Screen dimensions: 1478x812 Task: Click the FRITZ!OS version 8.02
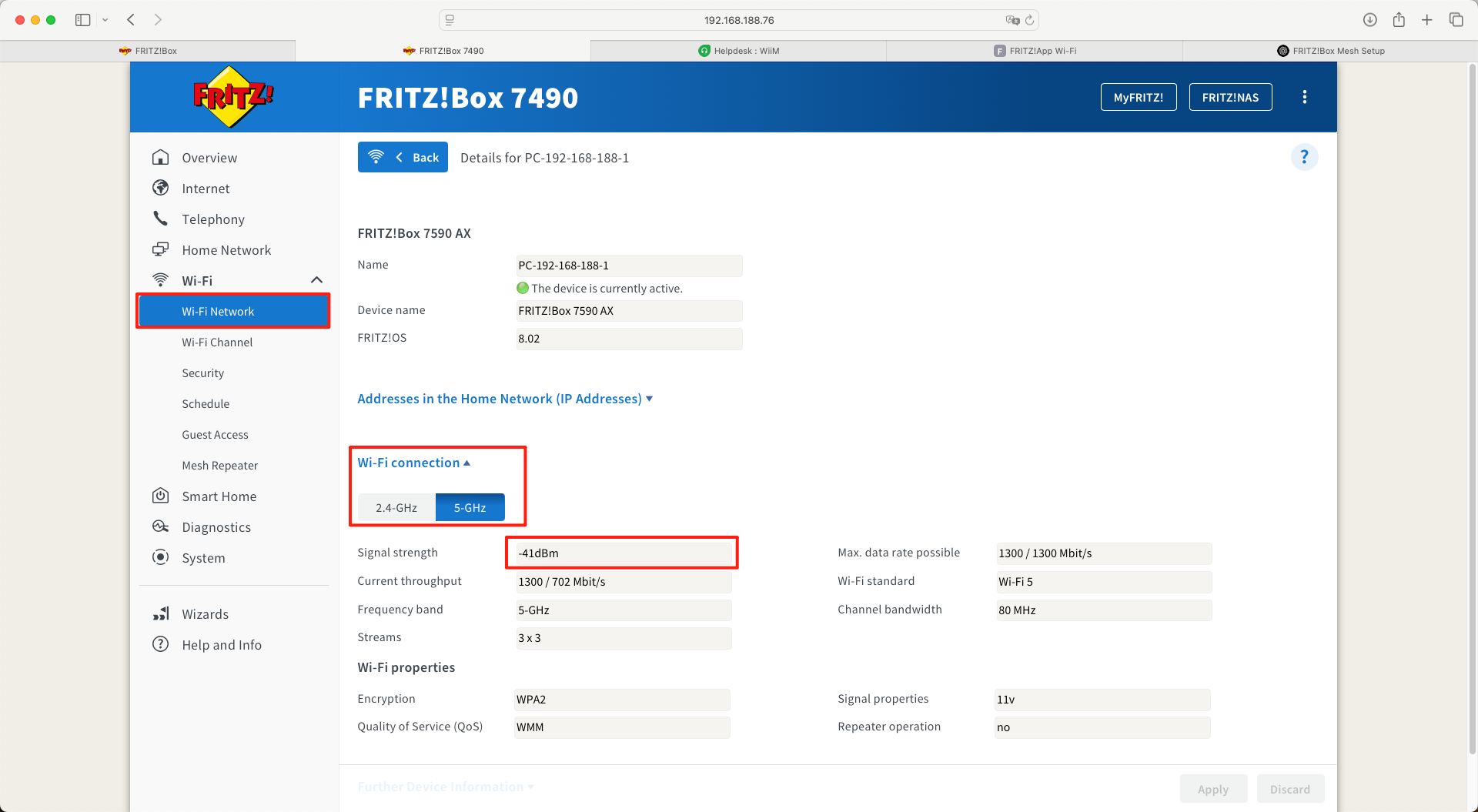click(629, 339)
